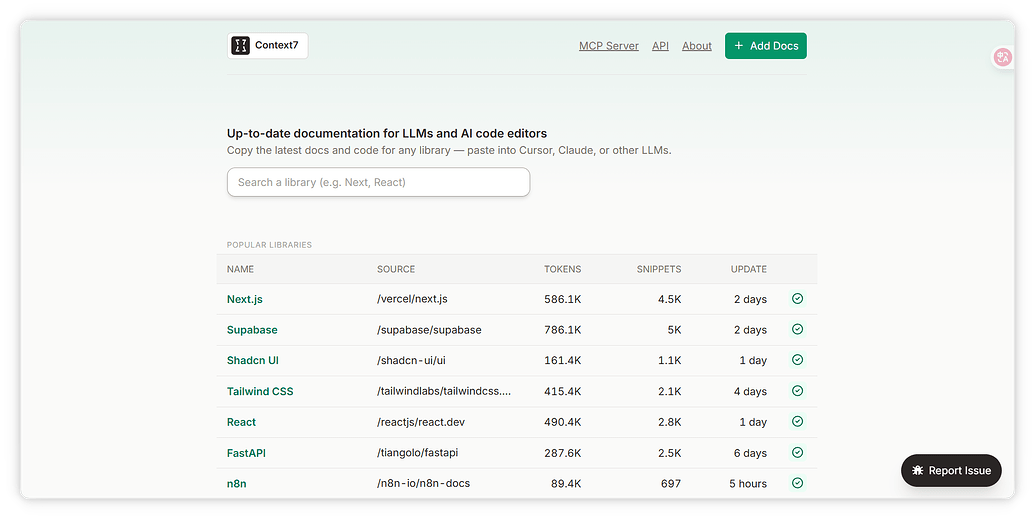The width and height of the screenshot is (1035, 519).
Task: Click the check status icon for Tailwind CSS
Action: click(797, 391)
